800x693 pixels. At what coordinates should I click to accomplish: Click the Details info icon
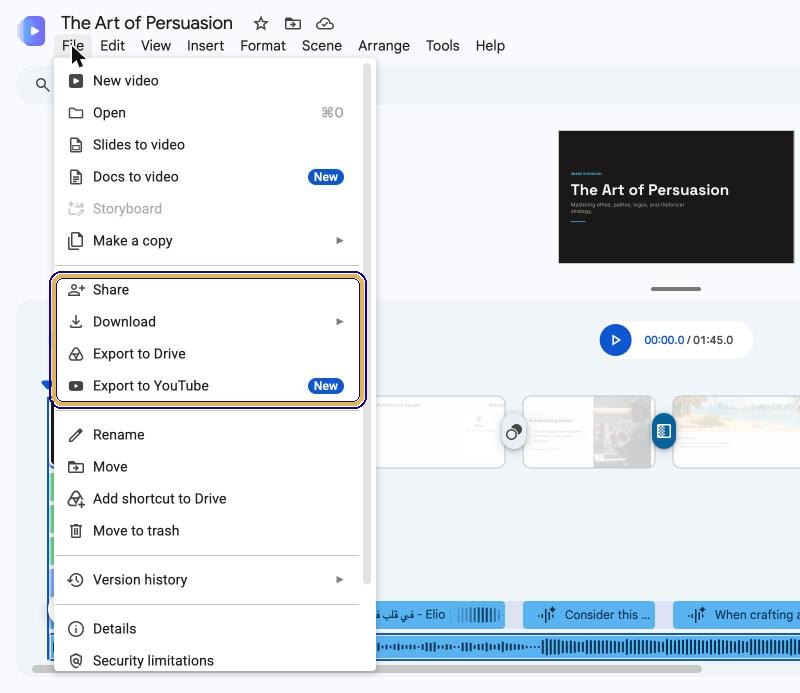[x=76, y=629]
